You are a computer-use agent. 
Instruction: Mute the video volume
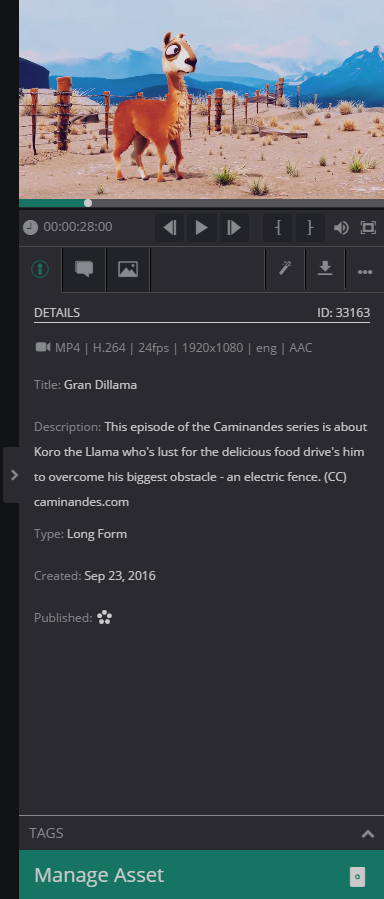click(x=342, y=228)
